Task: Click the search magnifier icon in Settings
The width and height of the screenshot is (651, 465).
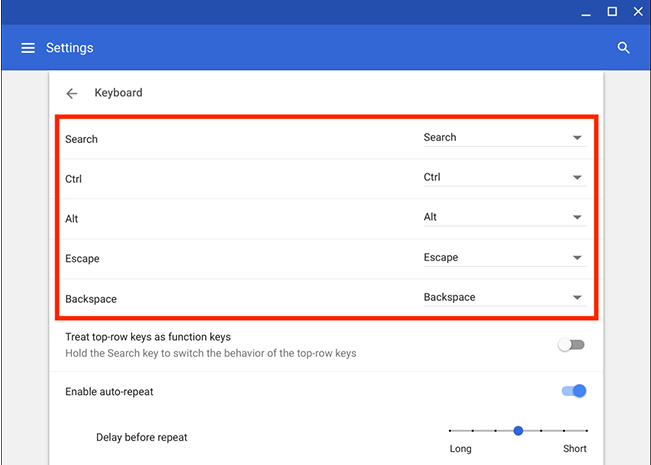Action: (623, 48)
